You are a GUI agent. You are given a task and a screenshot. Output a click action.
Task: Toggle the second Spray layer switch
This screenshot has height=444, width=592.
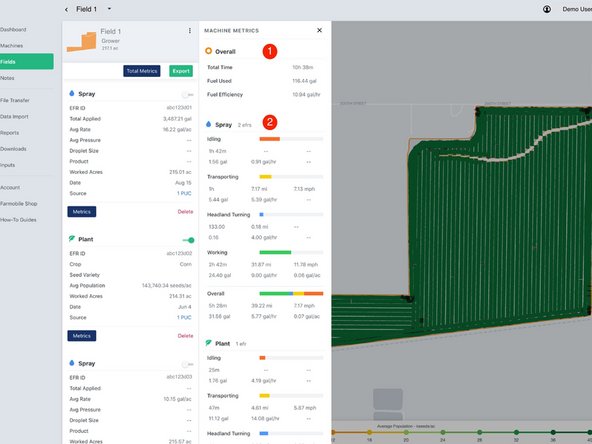[188, 364]
